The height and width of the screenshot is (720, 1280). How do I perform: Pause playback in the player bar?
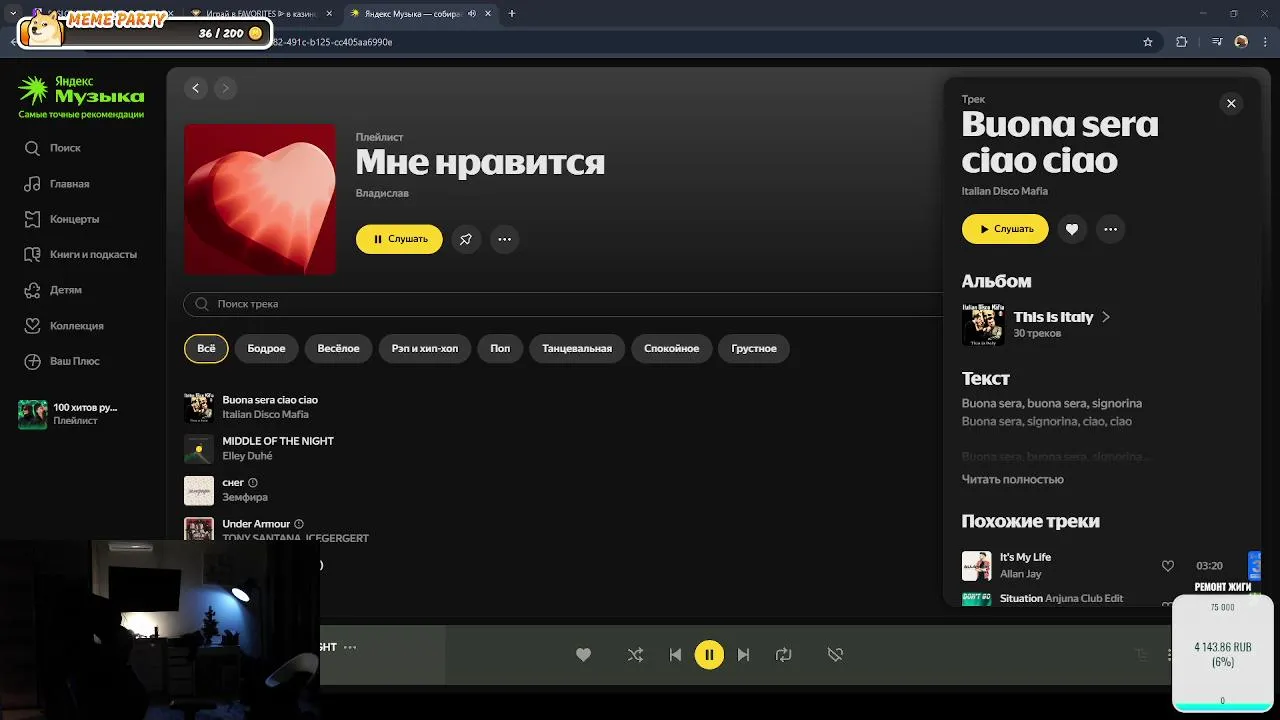coord(709,654)
